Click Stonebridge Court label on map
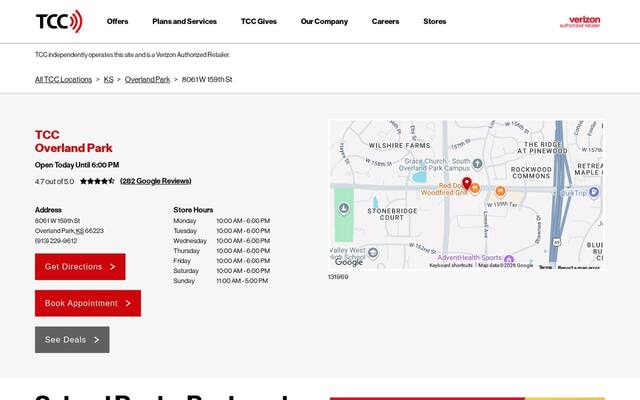 point(392,214)
